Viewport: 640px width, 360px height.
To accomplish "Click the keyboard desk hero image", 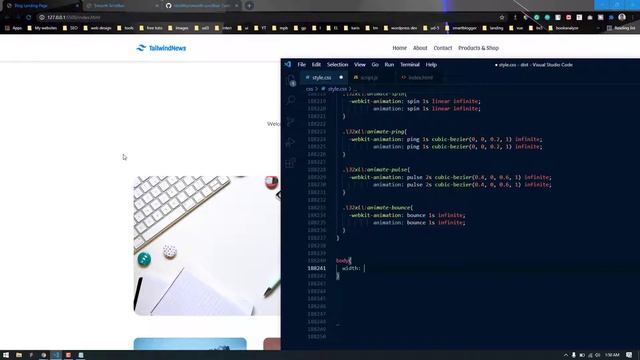I will [x=207, y=246].
